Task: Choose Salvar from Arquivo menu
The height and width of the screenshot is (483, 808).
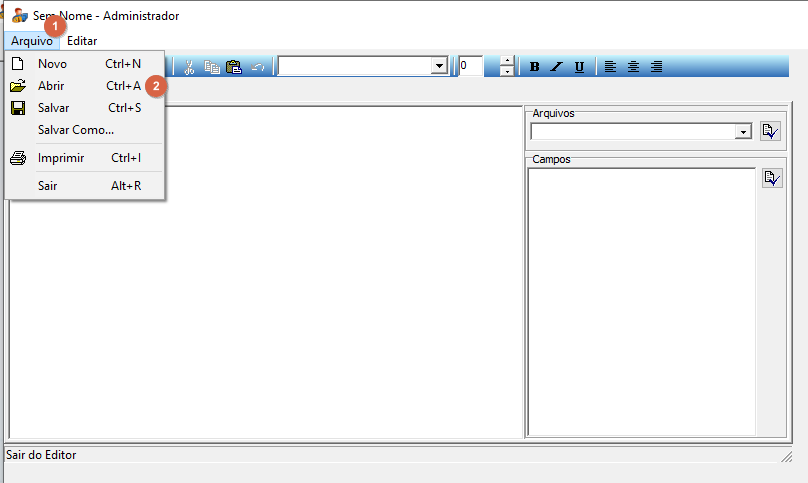Action: pos(85,108)
